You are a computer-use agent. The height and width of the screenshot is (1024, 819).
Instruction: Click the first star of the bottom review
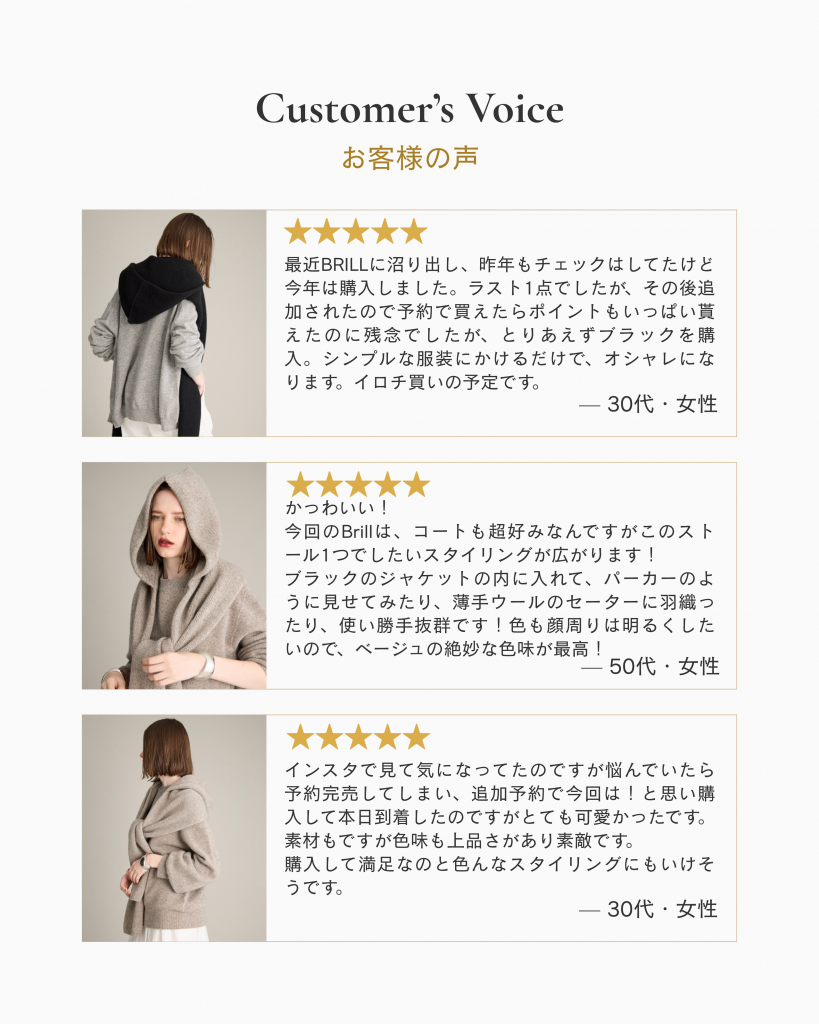click(x=300, y=737)
